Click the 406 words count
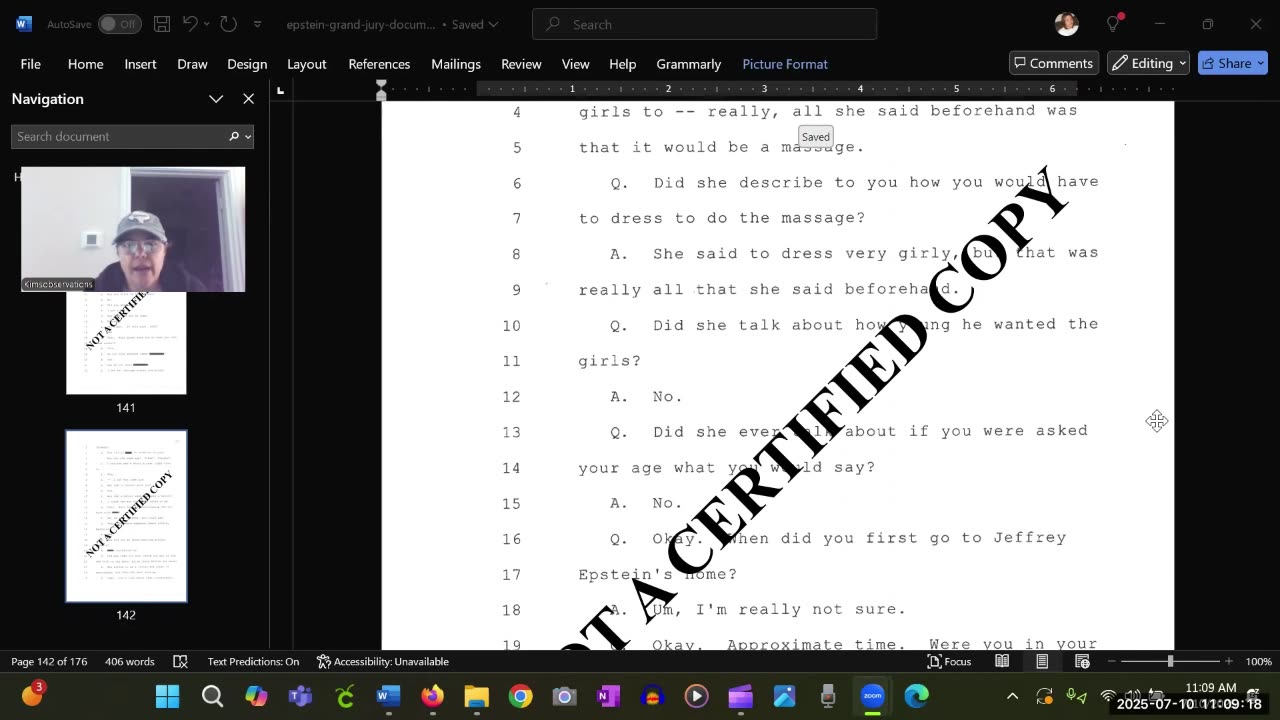Image resolution: width=1280 pixels, height=720 pixels. click(130, 661)
